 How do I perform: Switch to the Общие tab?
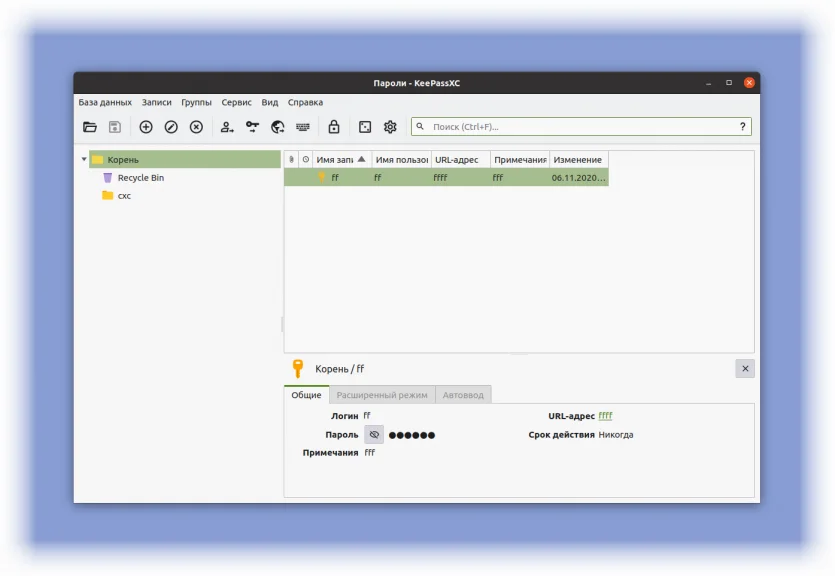click(306, 395)
